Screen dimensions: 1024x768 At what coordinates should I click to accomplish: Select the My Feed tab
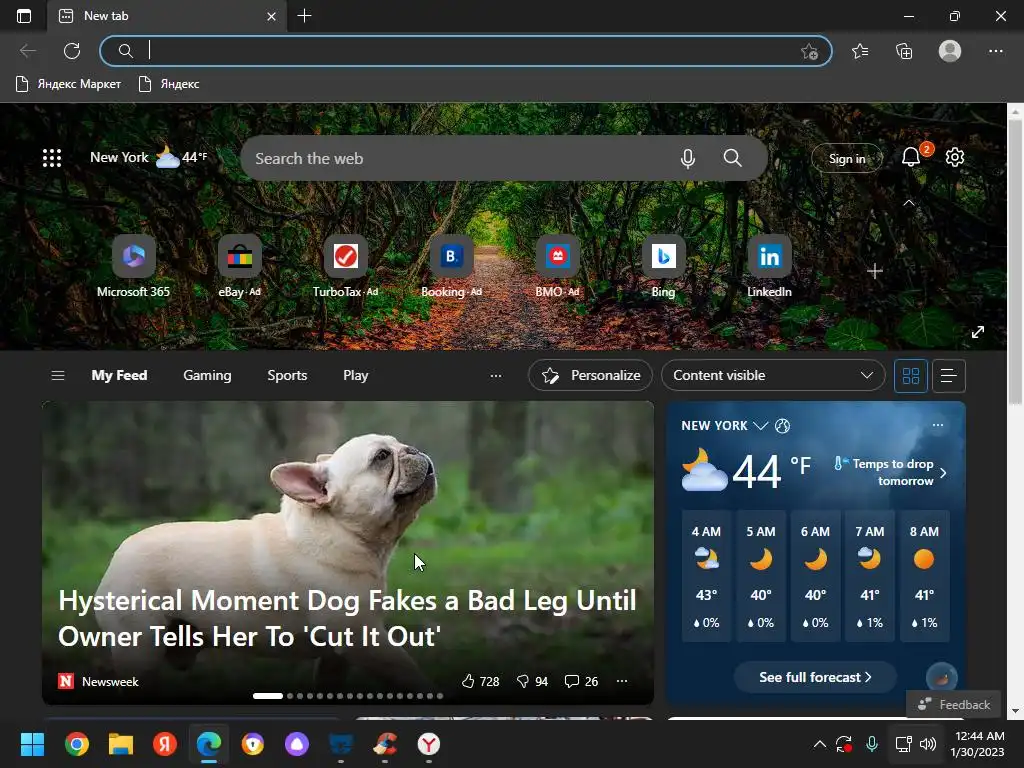120,376
